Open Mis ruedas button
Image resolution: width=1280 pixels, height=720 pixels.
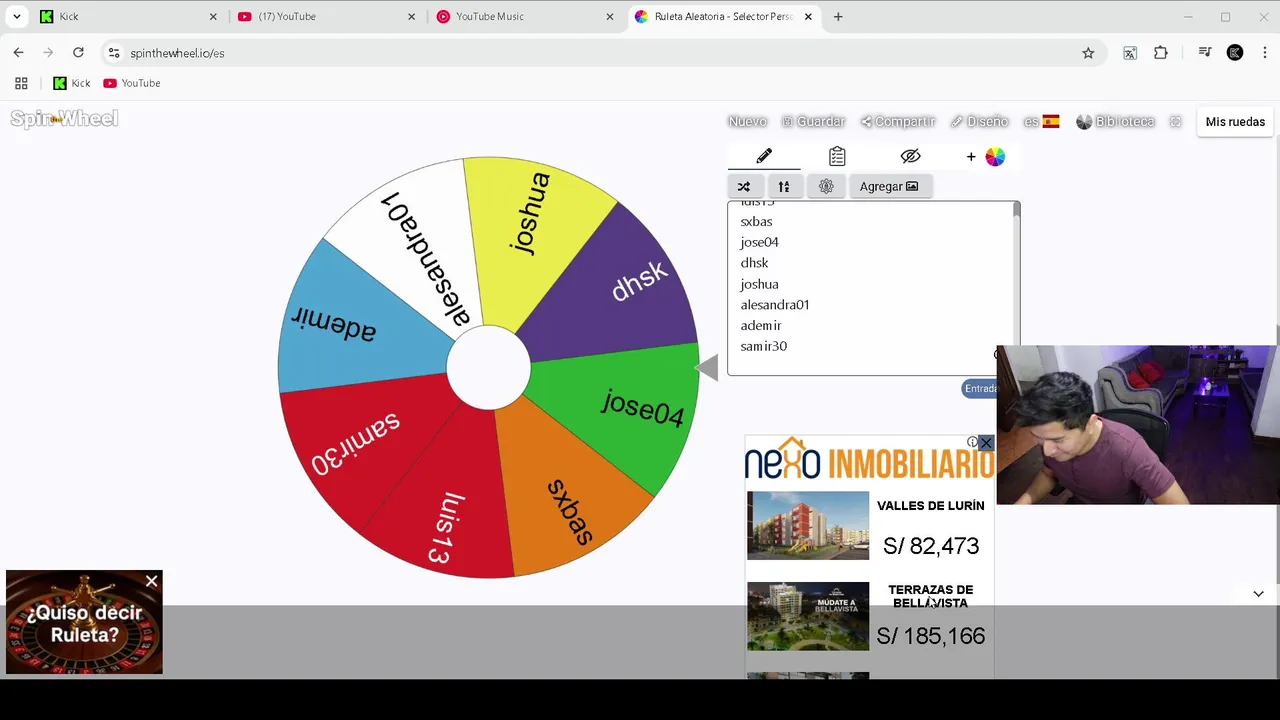click(1235, 122)
